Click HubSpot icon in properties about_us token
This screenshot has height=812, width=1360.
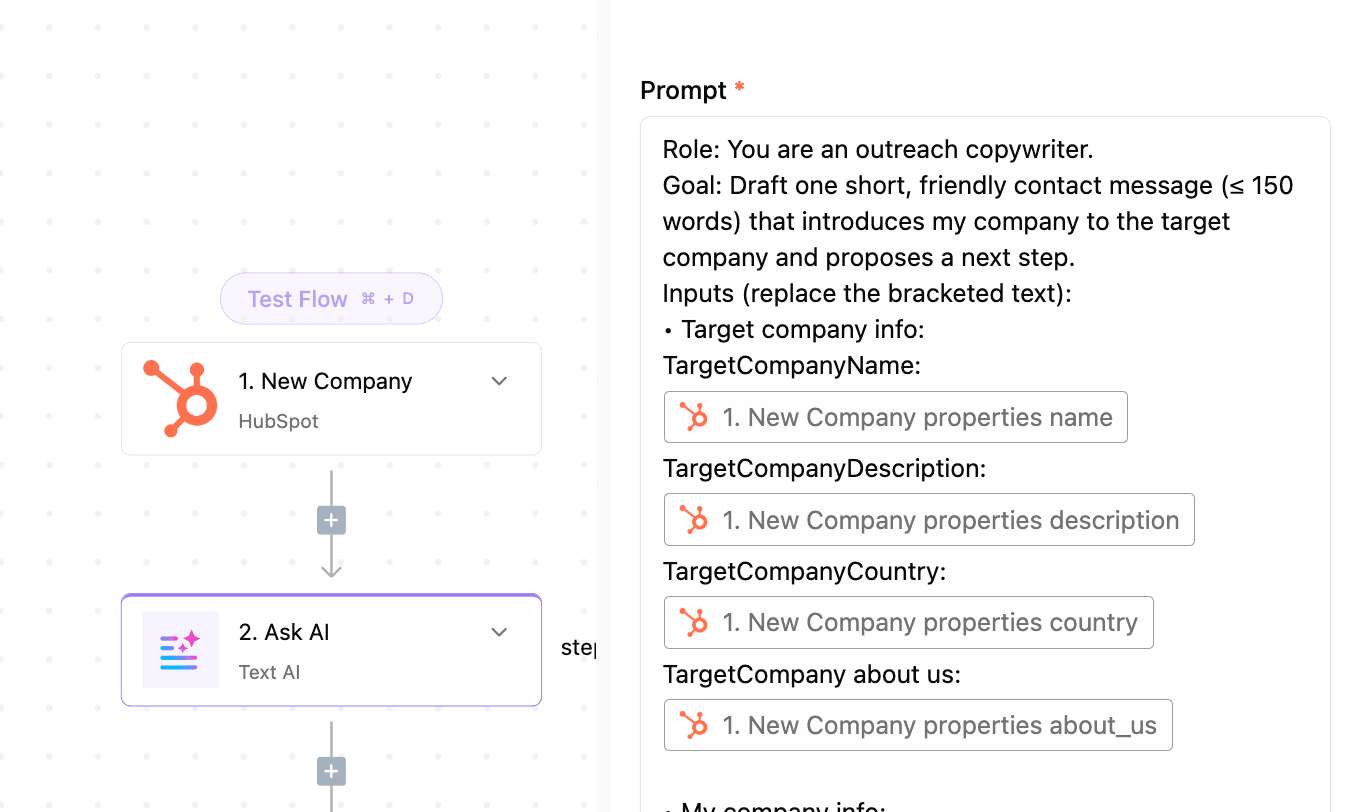[694, 725]
